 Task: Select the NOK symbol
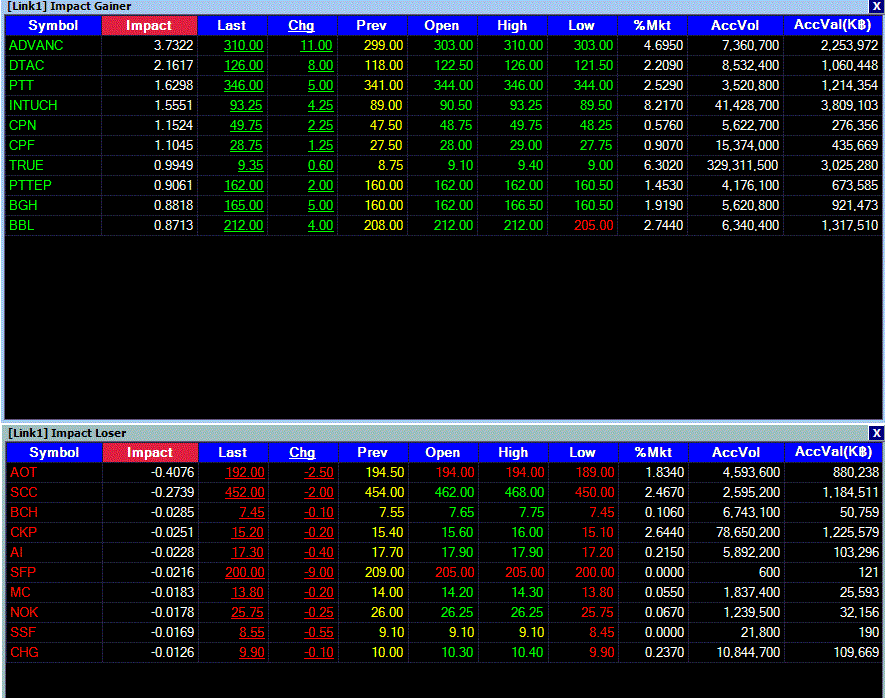[24, 612]
